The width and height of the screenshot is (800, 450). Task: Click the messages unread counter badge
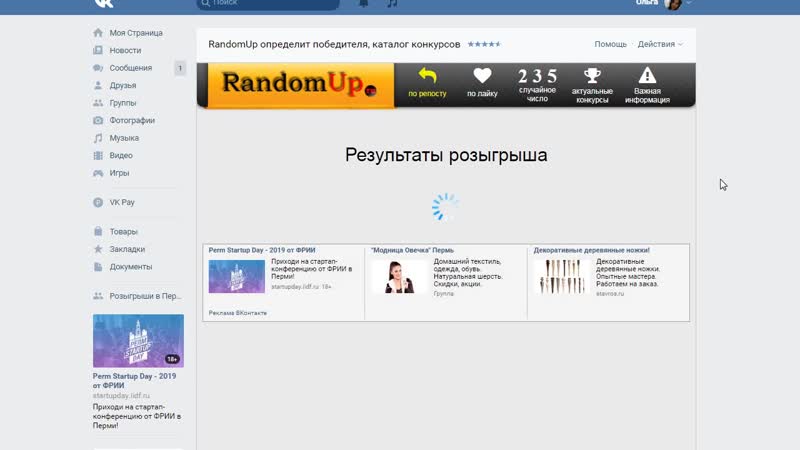pyautogui.click(x=180, y=68)
